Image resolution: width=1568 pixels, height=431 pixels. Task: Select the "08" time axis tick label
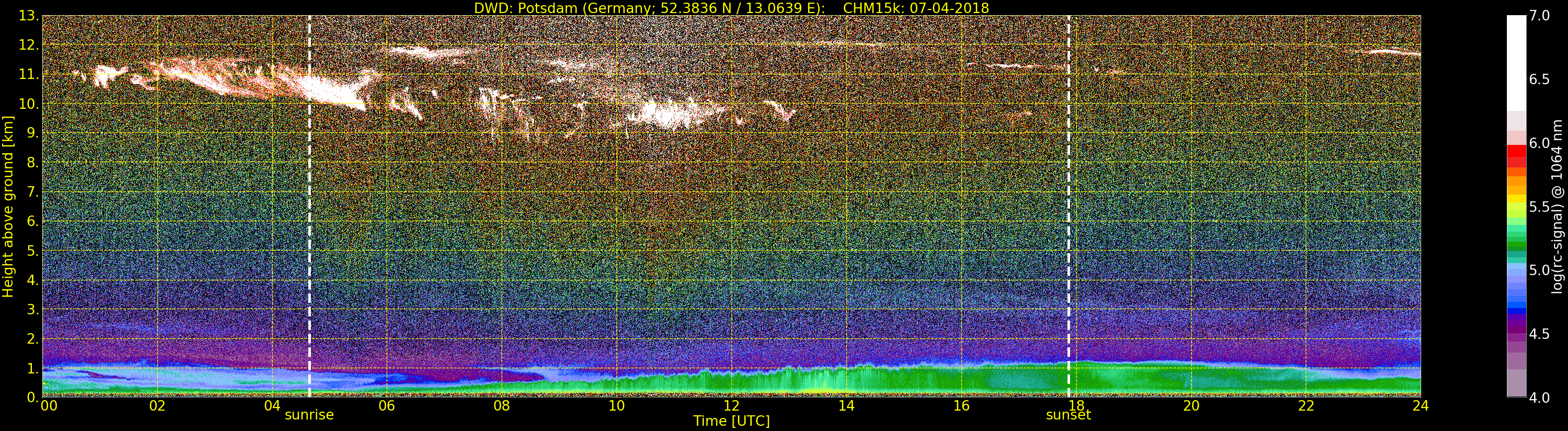(x=502, y=406)
